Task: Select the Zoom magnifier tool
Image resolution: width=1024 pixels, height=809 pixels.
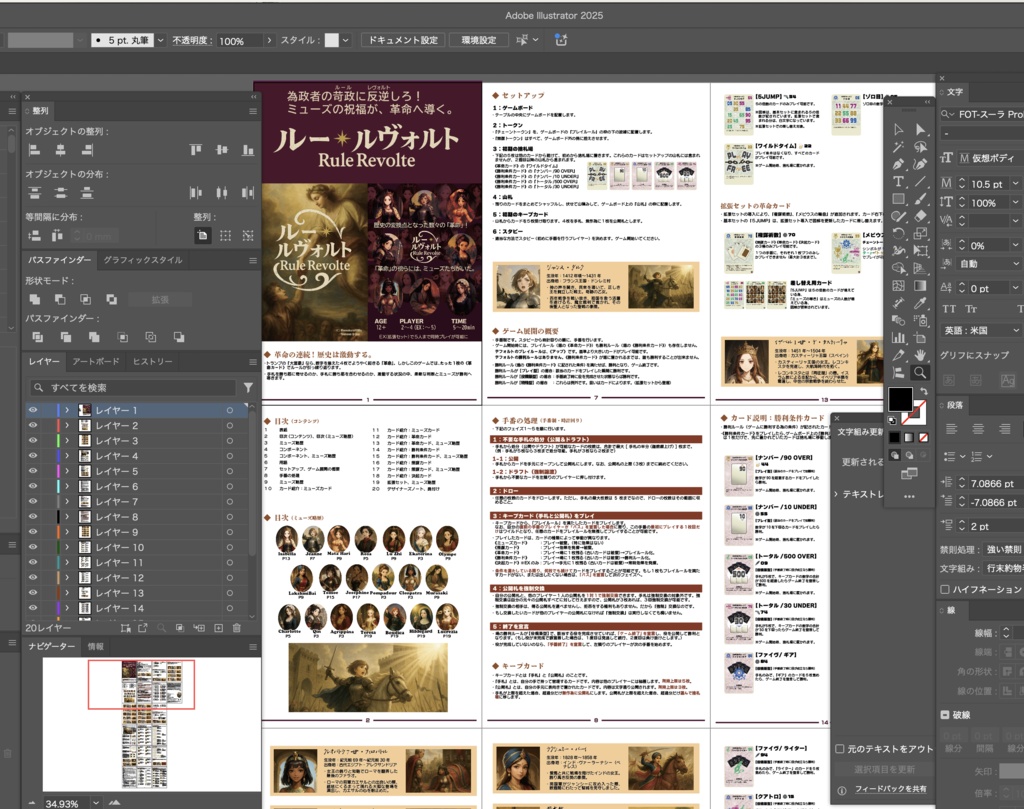Action: [x=920, y=372]
